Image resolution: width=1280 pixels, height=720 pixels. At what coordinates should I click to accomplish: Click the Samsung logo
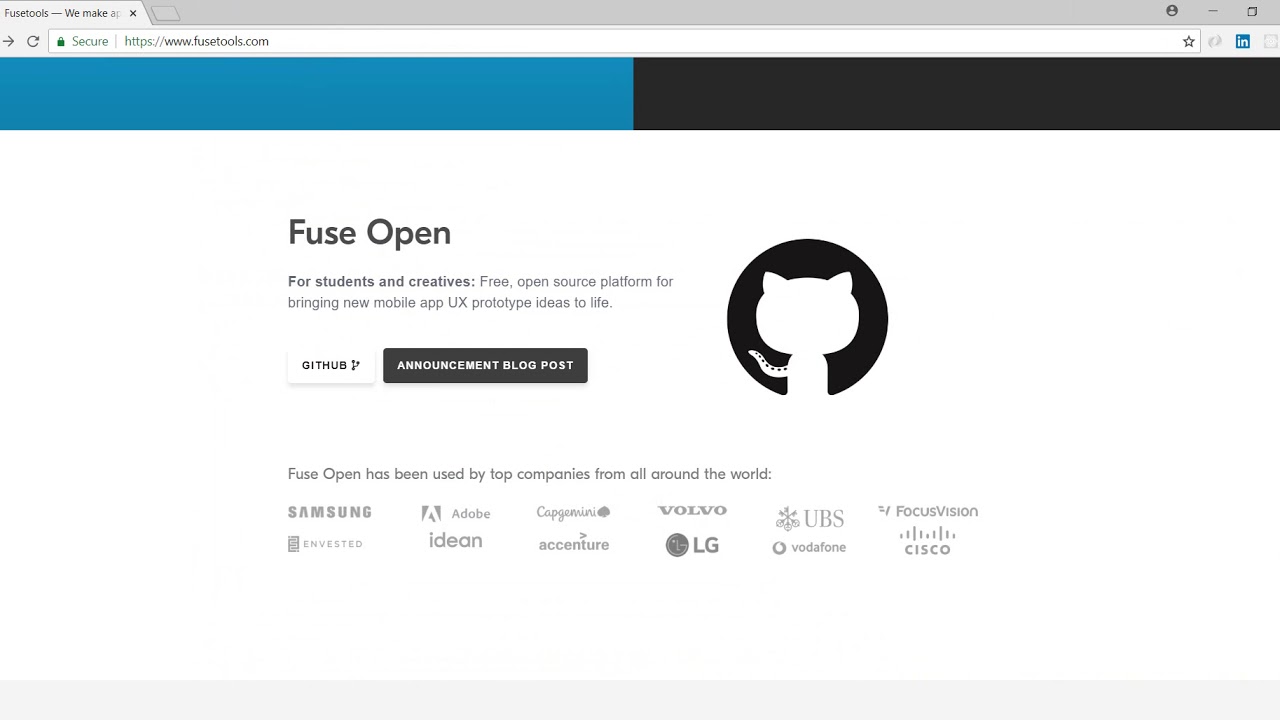click(329, 512)
